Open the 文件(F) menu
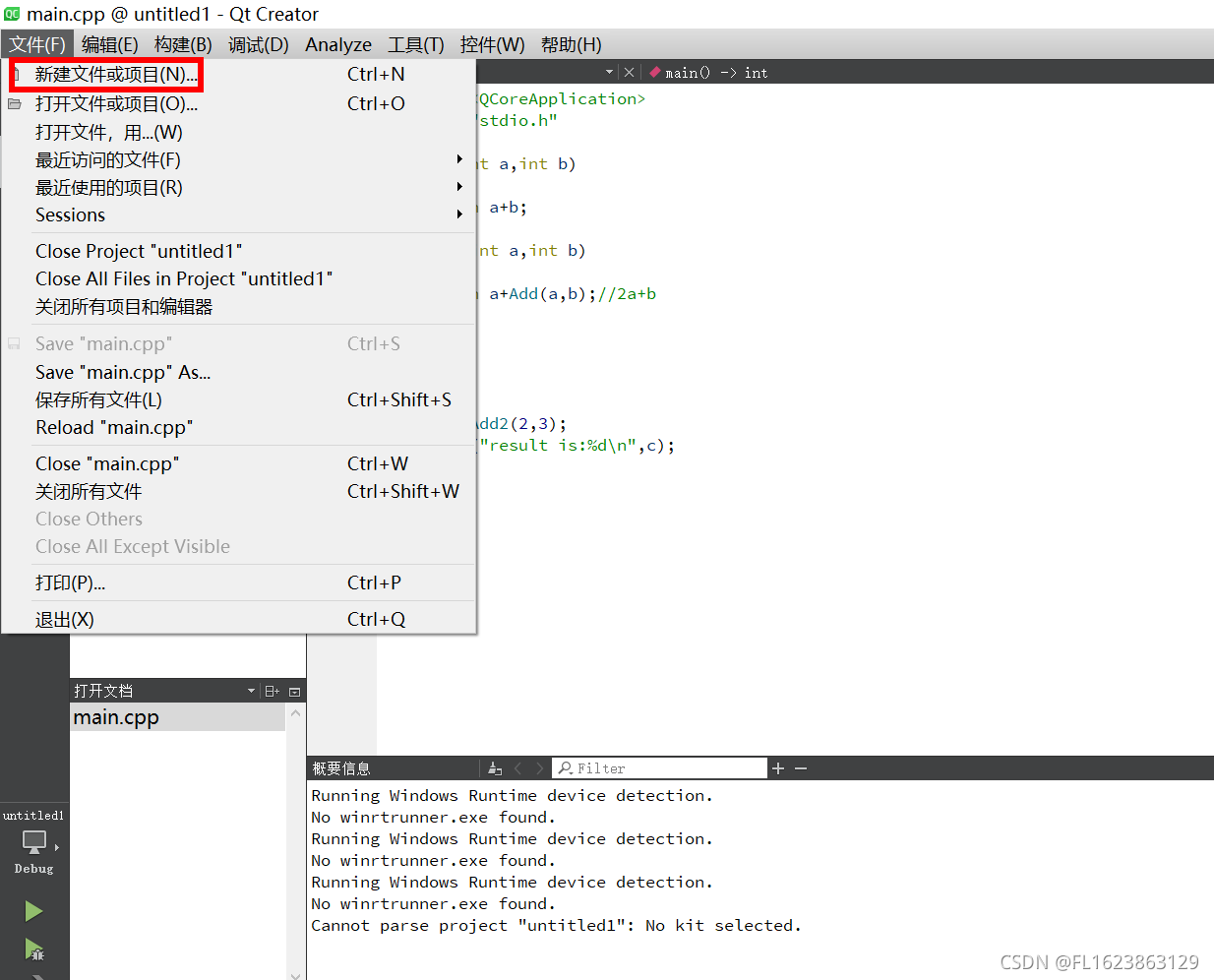Image resolution: width=1214 pixels, height=980 pixels. pyautogui.click(x=37, y=44)
